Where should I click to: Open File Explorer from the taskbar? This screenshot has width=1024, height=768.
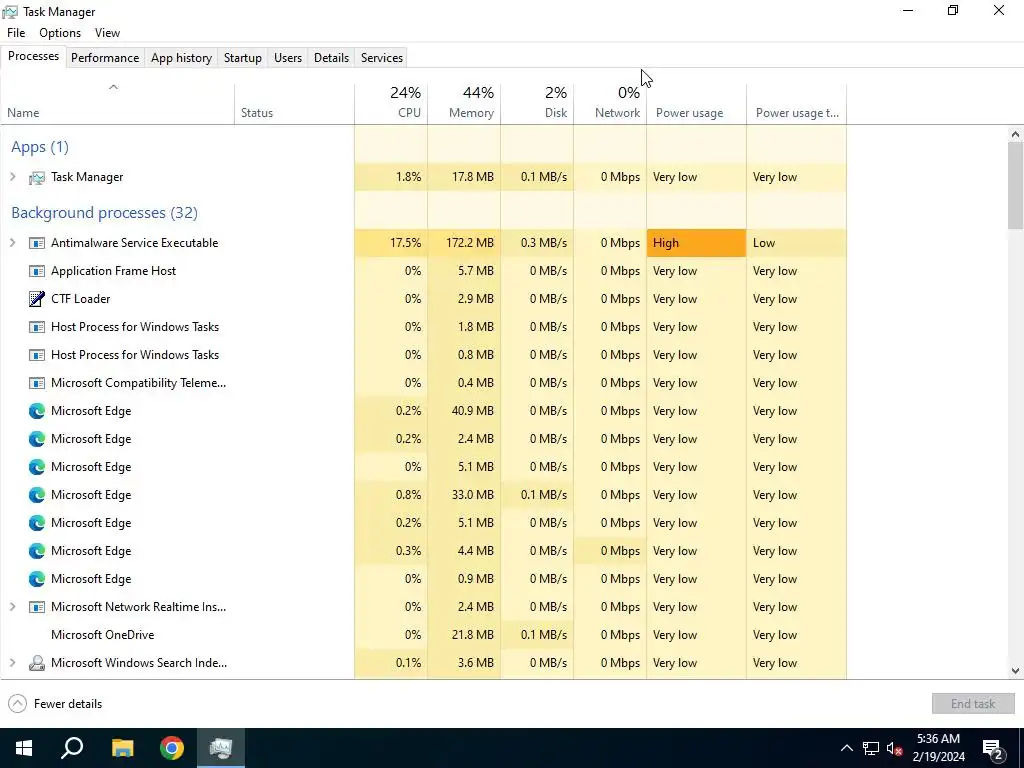(122, 748)
